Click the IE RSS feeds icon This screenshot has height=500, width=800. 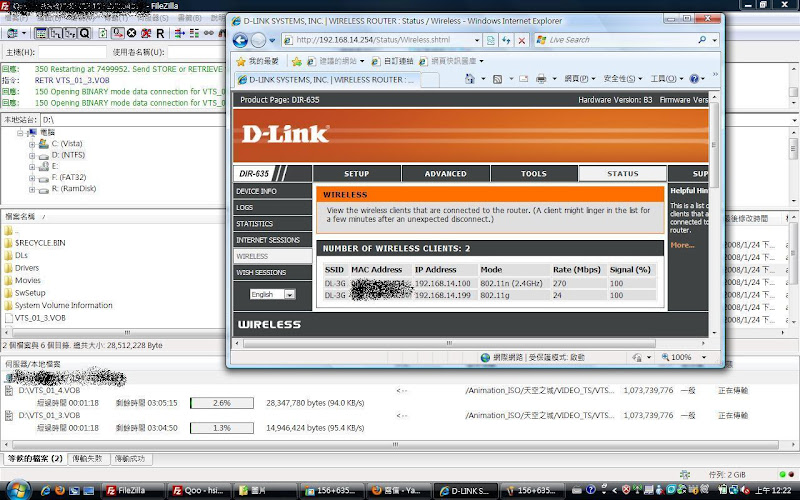tap(498, 78)
